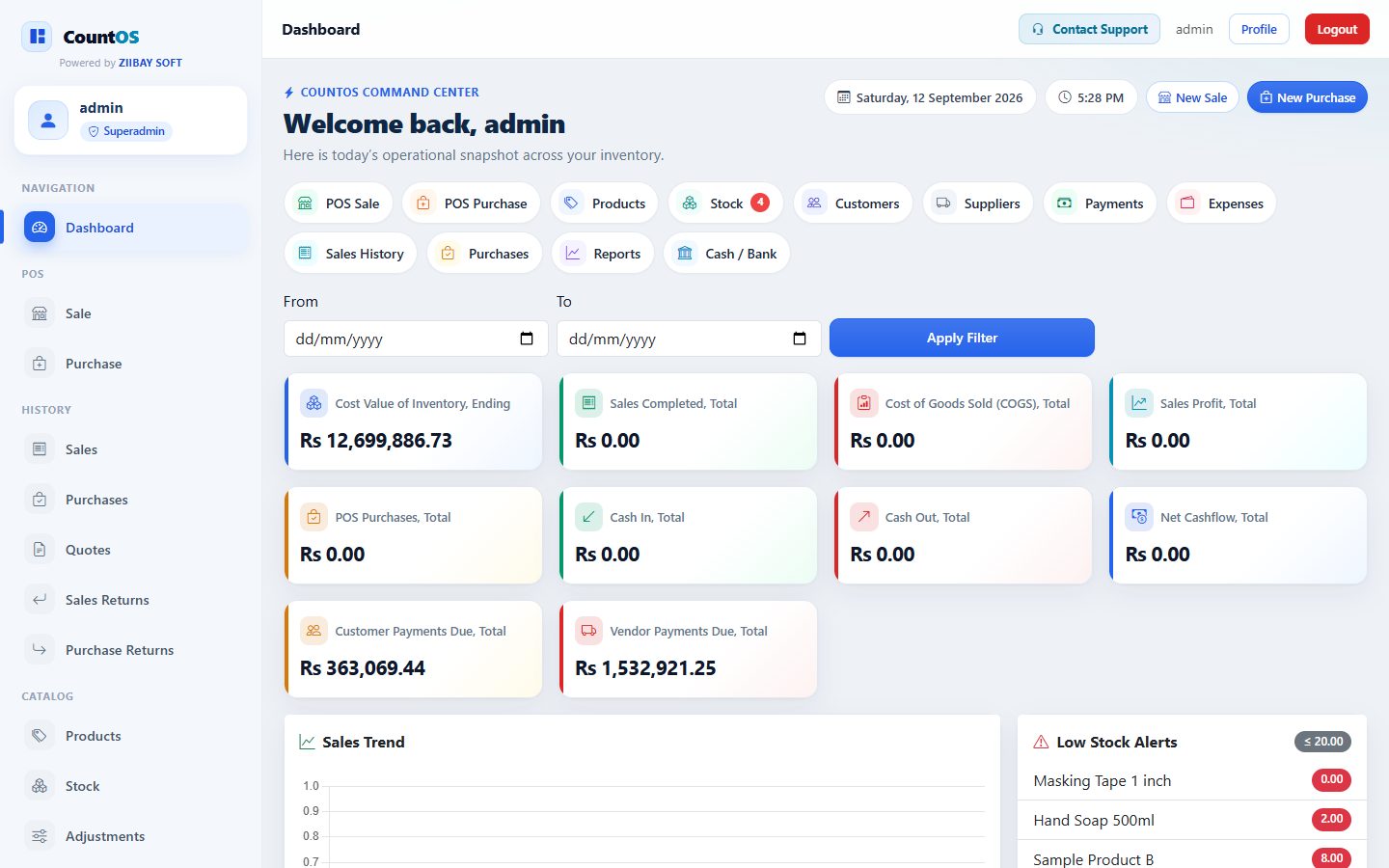Focus the From date input field

[416, 339]
